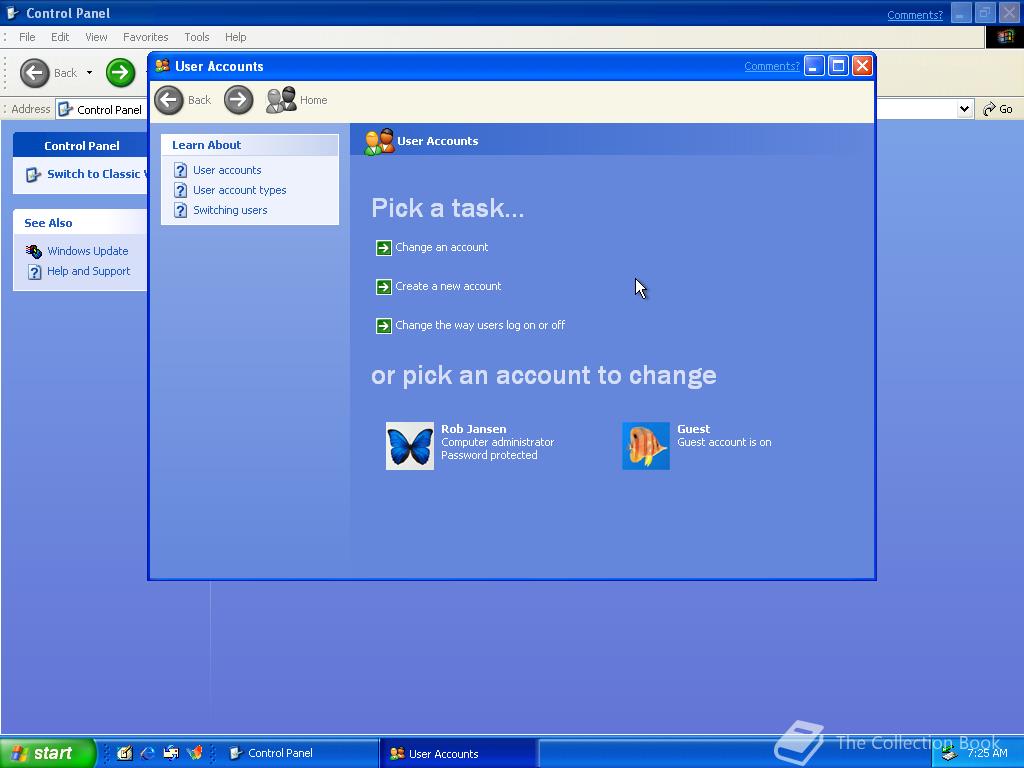This screenshot has width=1024, height=768.
Task: Open the Favorites menu
Action: [145, 37]
